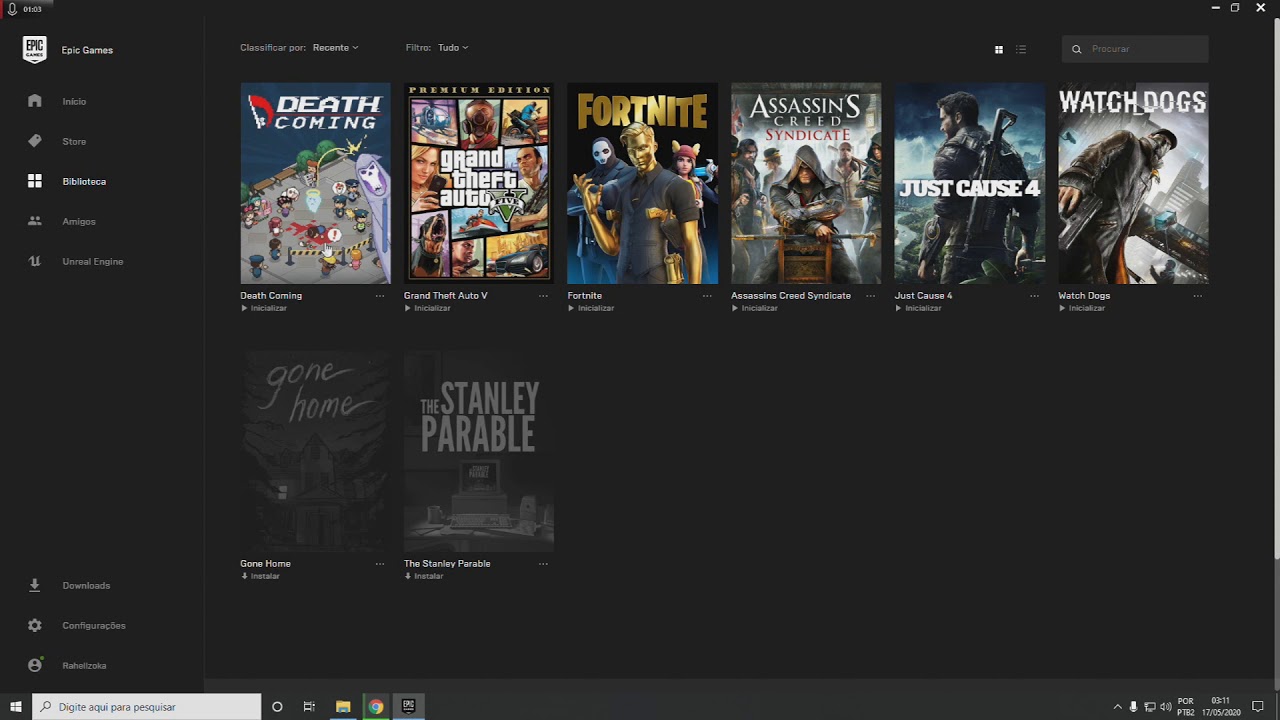Image resolution: width=1280 pixels, height=720 pixels.
Task: Click the Store tag icon
Action: click(35, 141)
